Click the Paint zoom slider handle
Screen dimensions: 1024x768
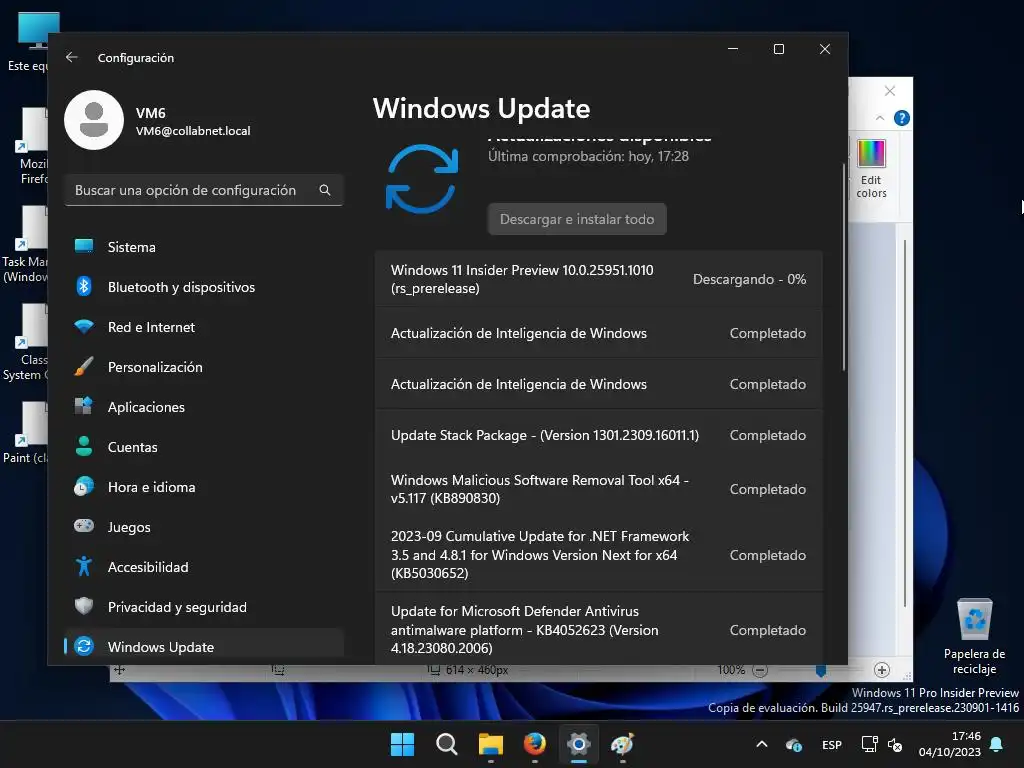point(821,671)
